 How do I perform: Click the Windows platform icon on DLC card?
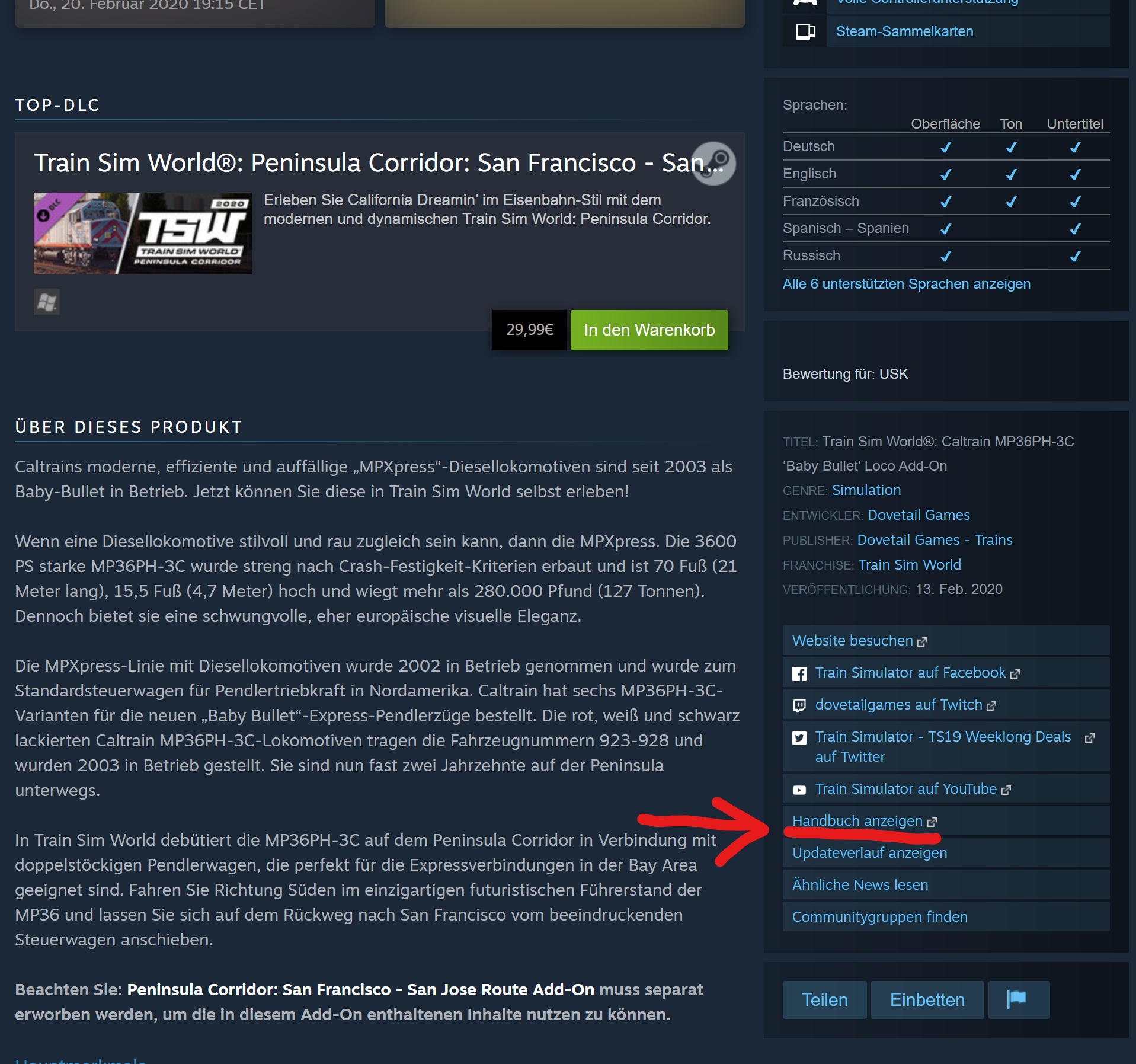click(47, 302)
